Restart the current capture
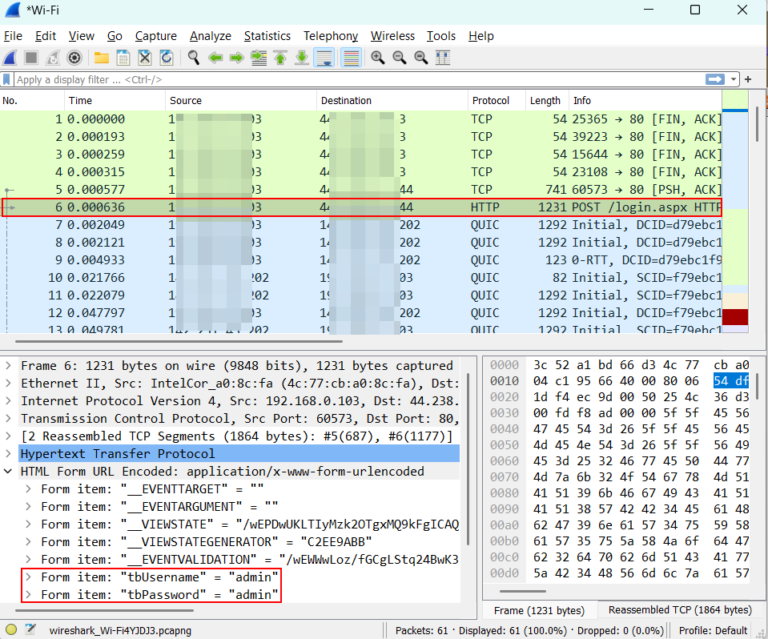This screenshot has width=768, height=639. coord(53,58)
